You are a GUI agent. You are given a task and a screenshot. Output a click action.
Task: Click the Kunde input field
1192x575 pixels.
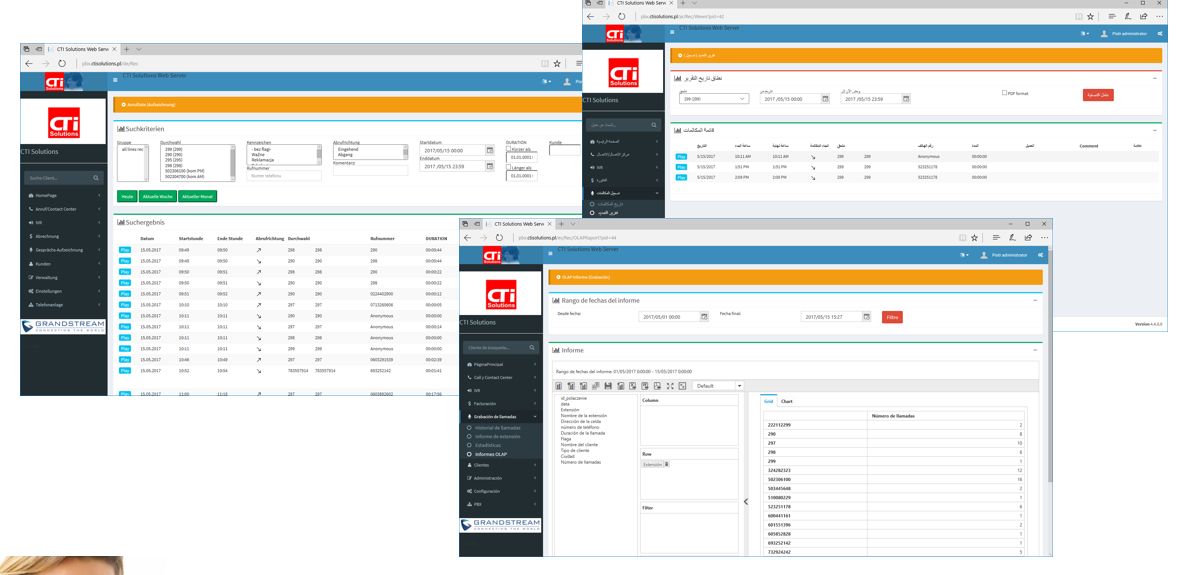click(566, 151)
